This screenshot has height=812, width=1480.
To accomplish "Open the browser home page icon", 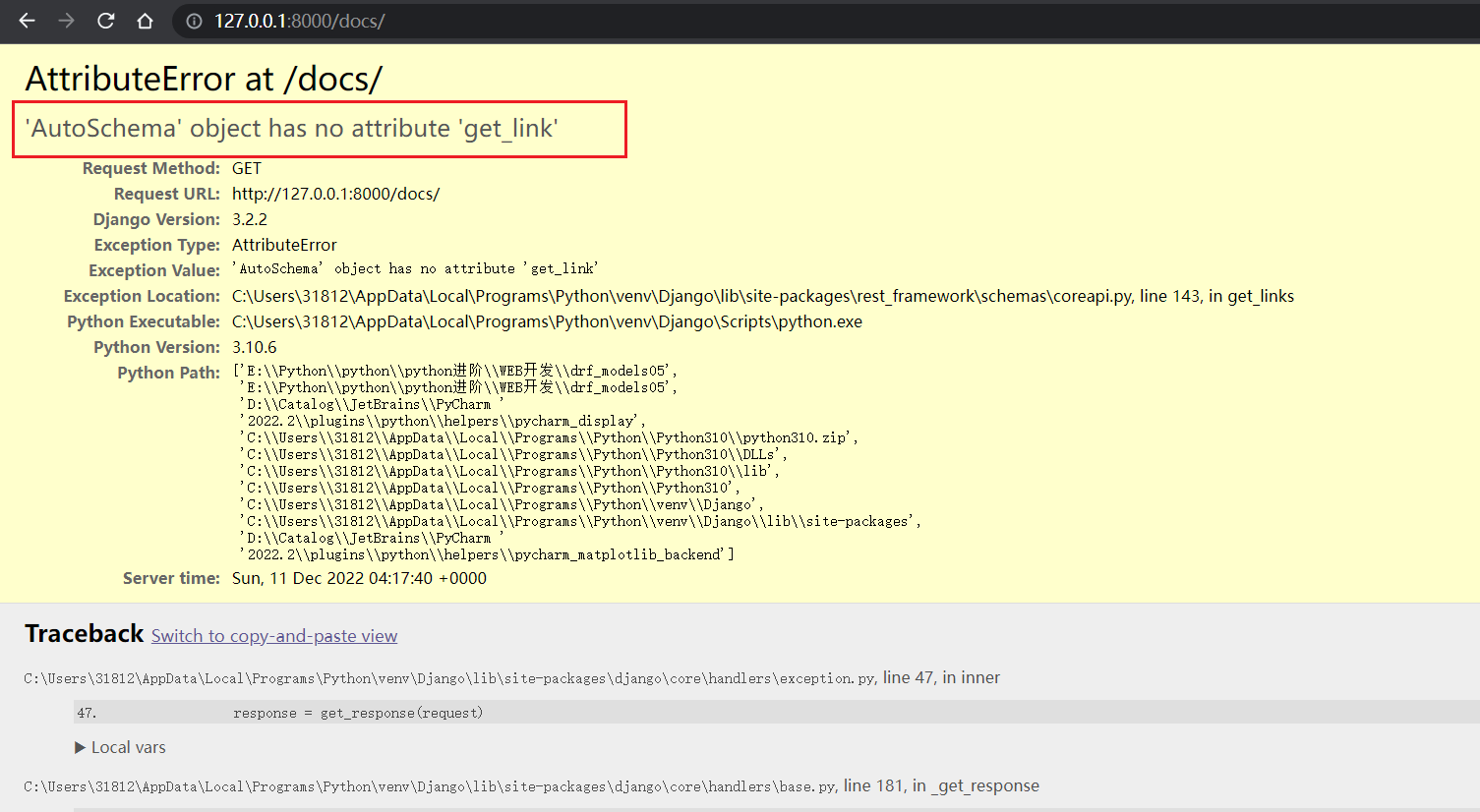I will [146, 21].
